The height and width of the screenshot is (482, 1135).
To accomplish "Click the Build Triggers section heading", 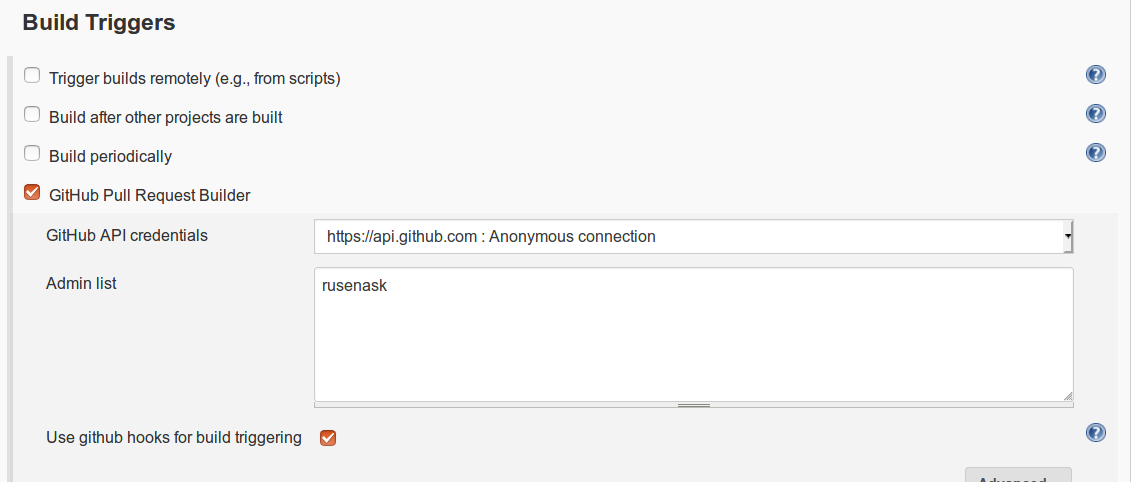I will click(99, 22).
